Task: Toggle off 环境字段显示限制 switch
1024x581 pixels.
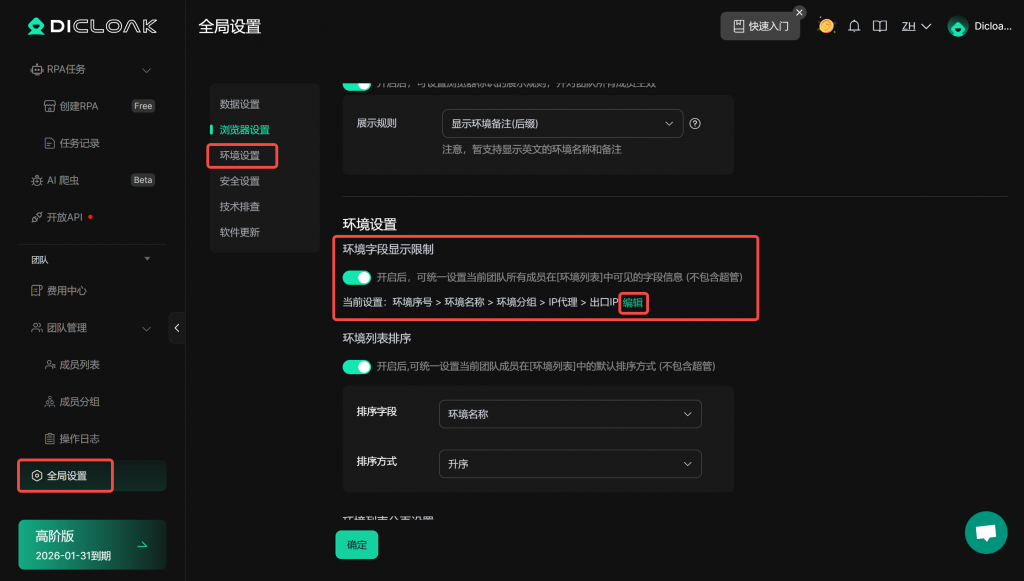Action: pos(357,277)
